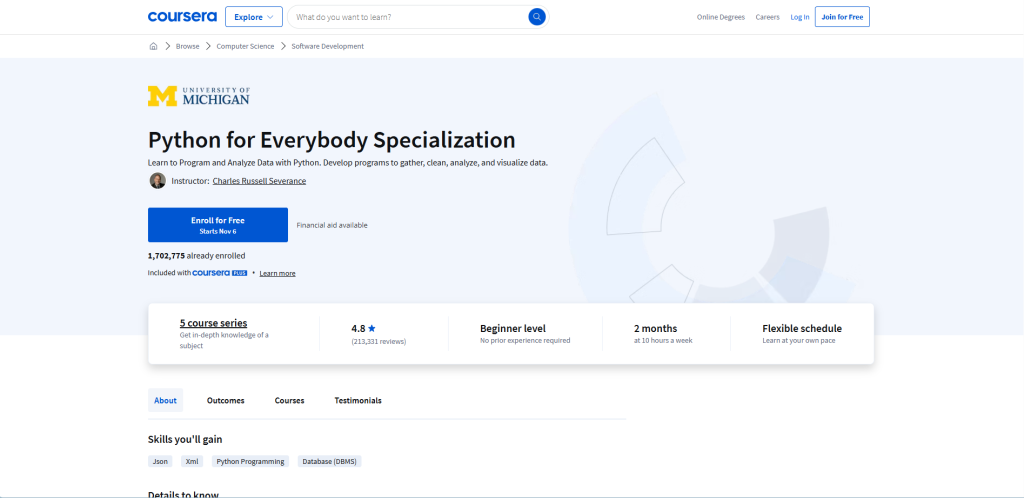Click the Database (DBMS) skill tag
This screenshot has width=1024, height=498.
(330, 461)
